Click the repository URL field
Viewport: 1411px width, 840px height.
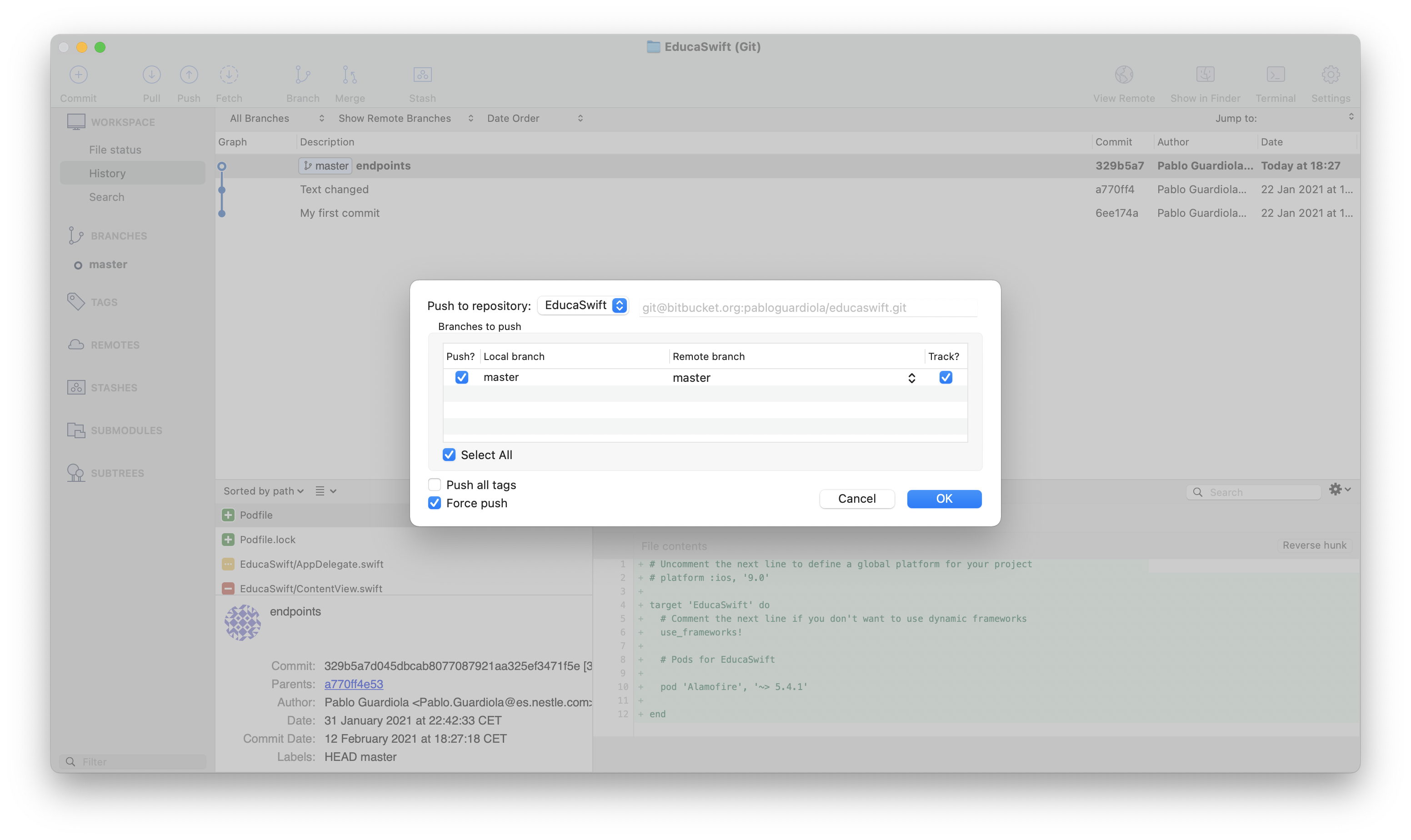tap(808, 307)
